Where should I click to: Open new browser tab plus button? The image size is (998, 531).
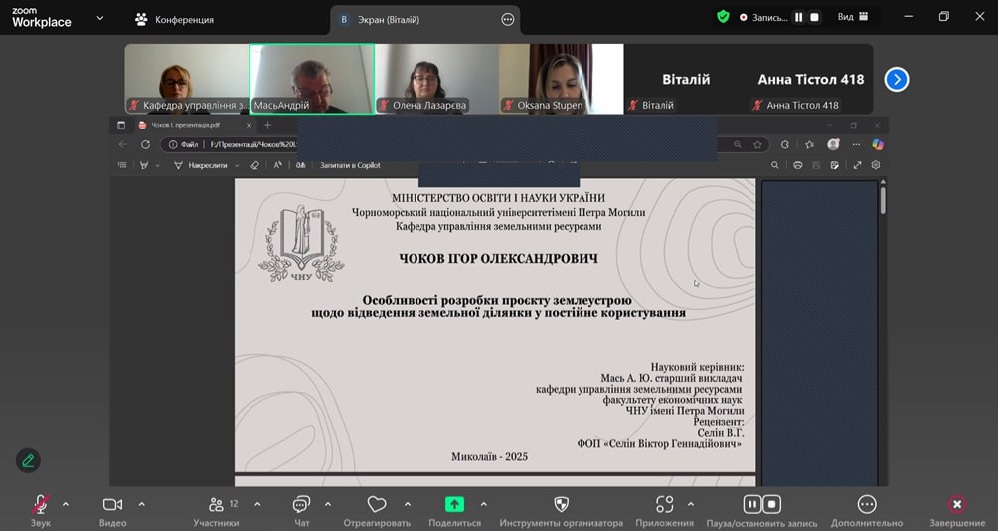point(267,125)
